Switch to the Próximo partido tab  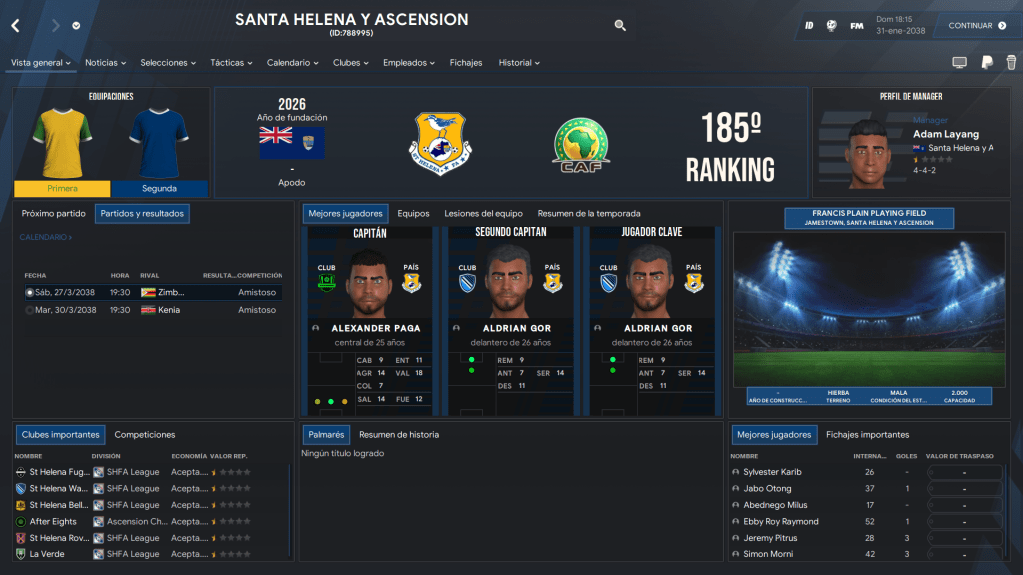click(54, 213)
